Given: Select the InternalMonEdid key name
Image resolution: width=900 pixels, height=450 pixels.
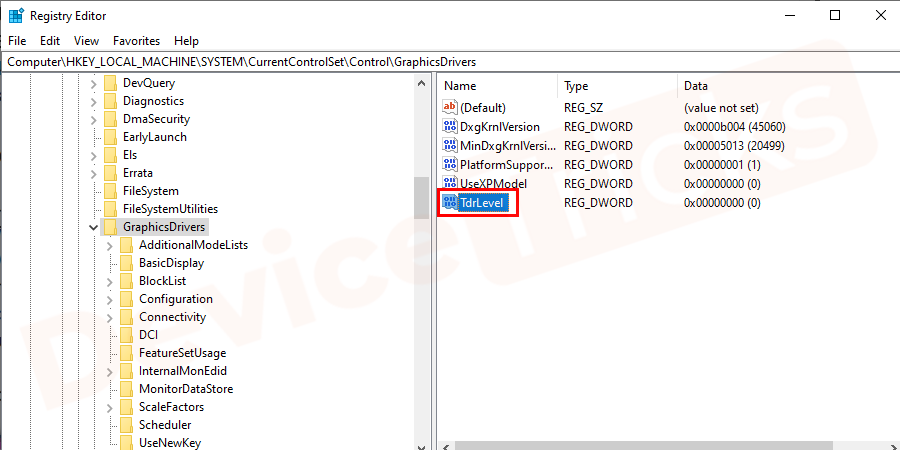Looking at the screenshot, I should [183, 371].
